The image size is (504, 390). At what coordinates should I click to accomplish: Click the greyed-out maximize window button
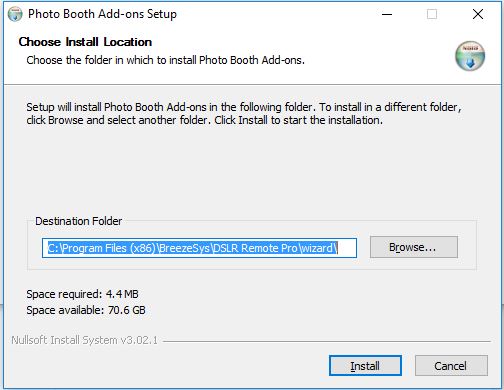(x=432, y=14)
